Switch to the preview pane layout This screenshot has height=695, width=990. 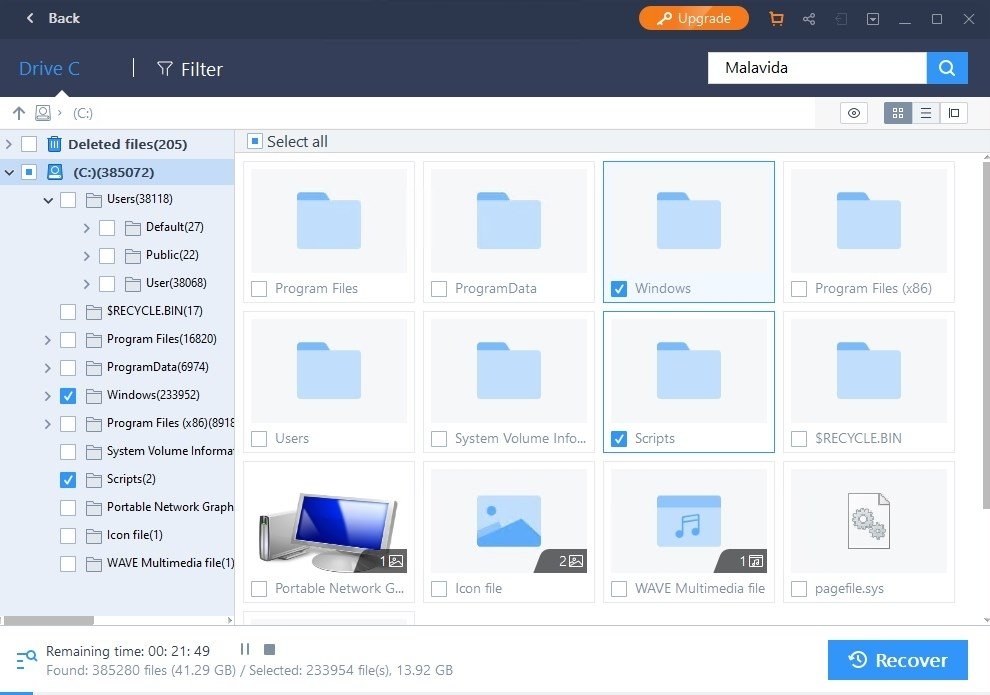[x=952, y=113]
